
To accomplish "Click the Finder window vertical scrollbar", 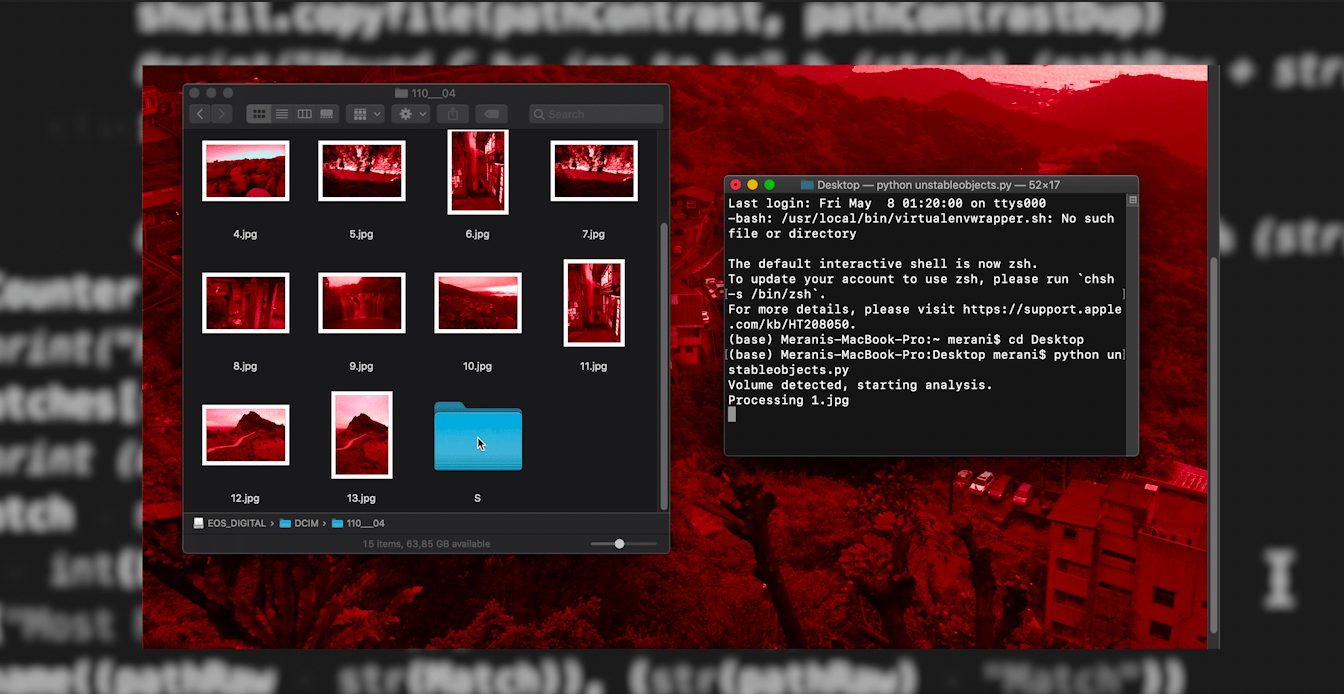I will pos(664,365).
